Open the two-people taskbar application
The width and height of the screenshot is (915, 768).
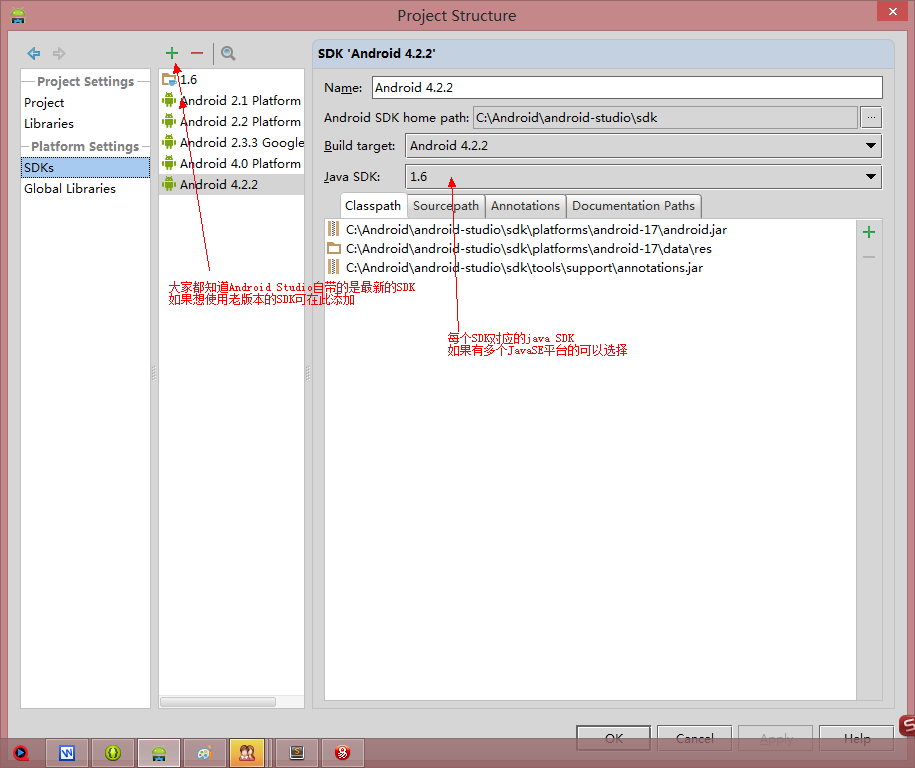247,753
